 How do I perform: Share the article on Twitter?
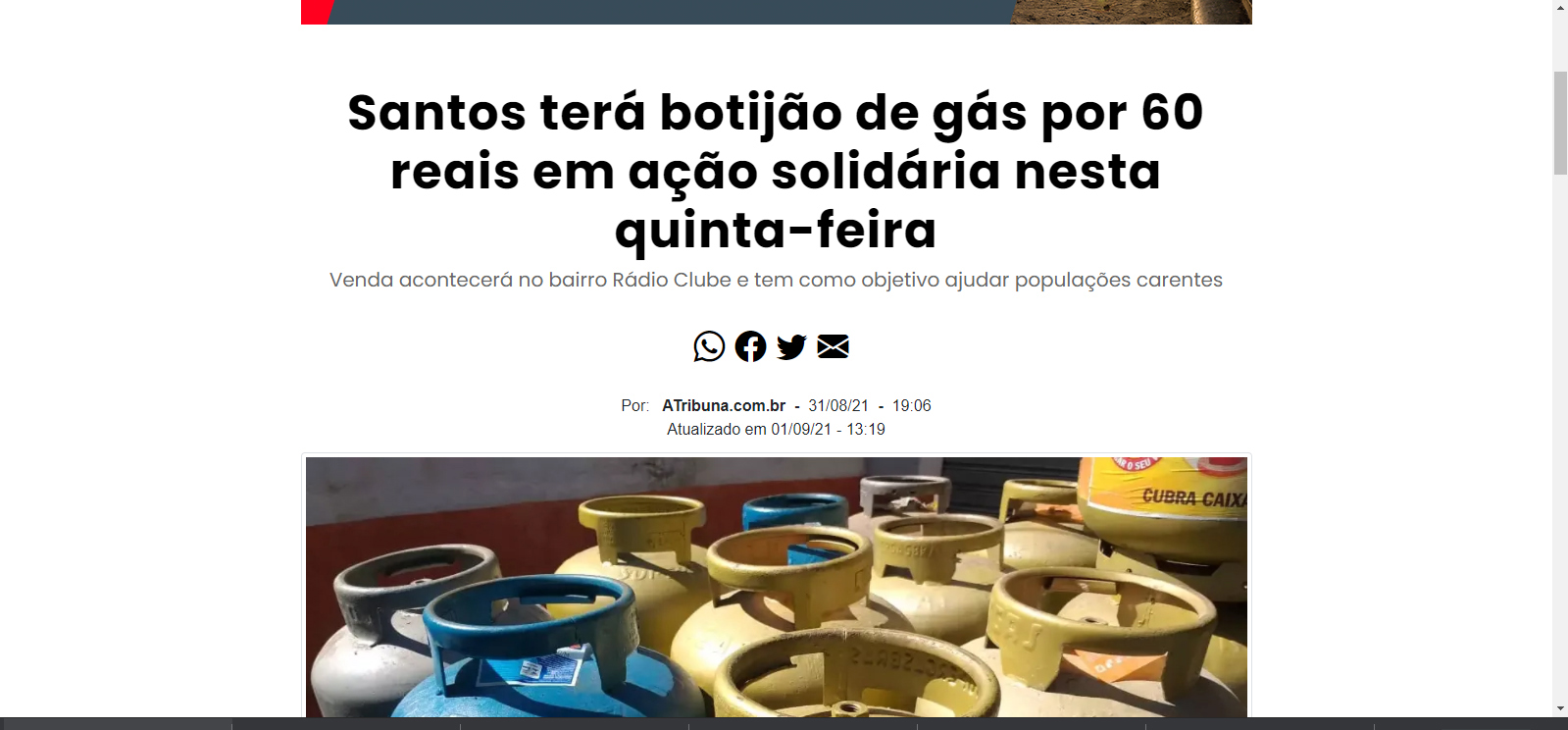tap(791, 346)
